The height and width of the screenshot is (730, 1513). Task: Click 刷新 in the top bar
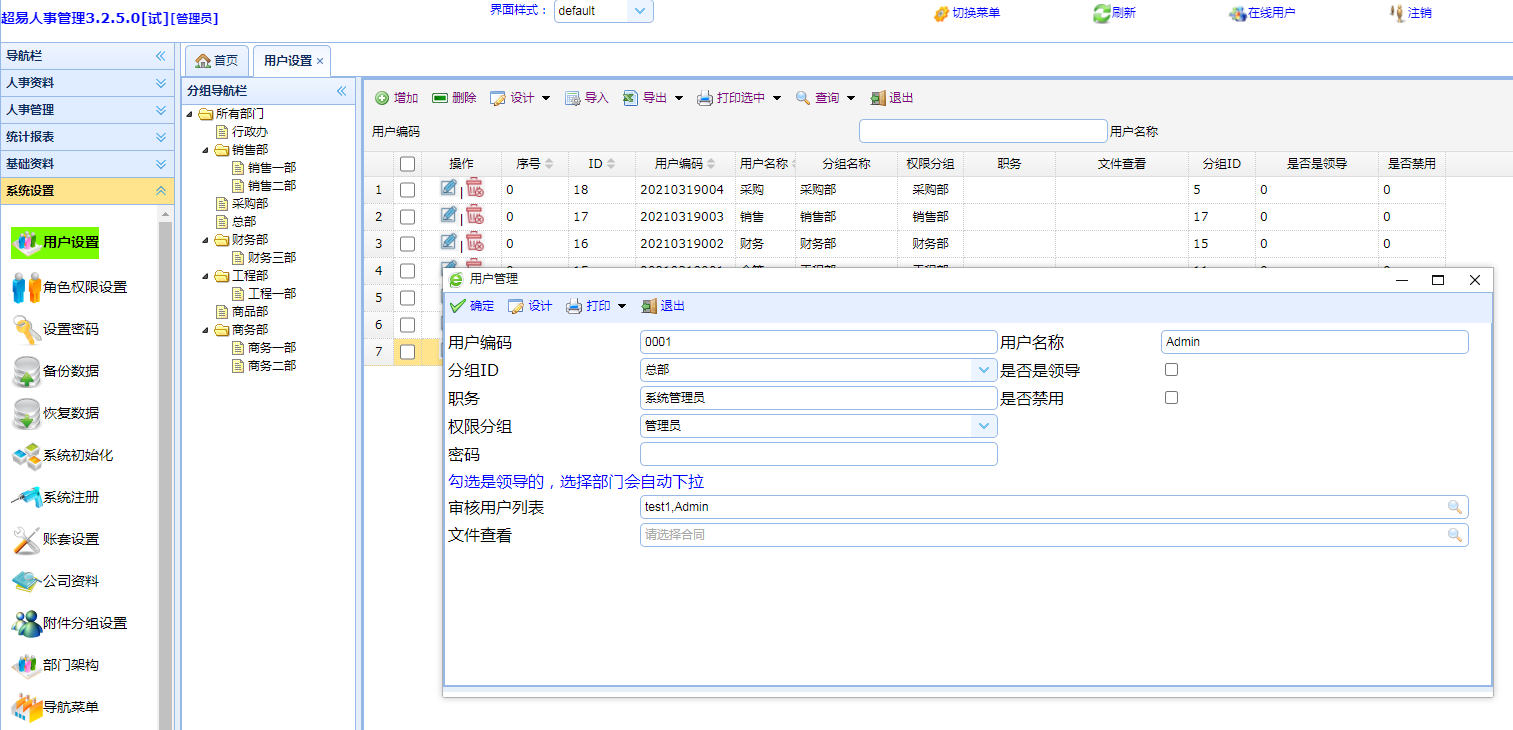coord(1114,13)
